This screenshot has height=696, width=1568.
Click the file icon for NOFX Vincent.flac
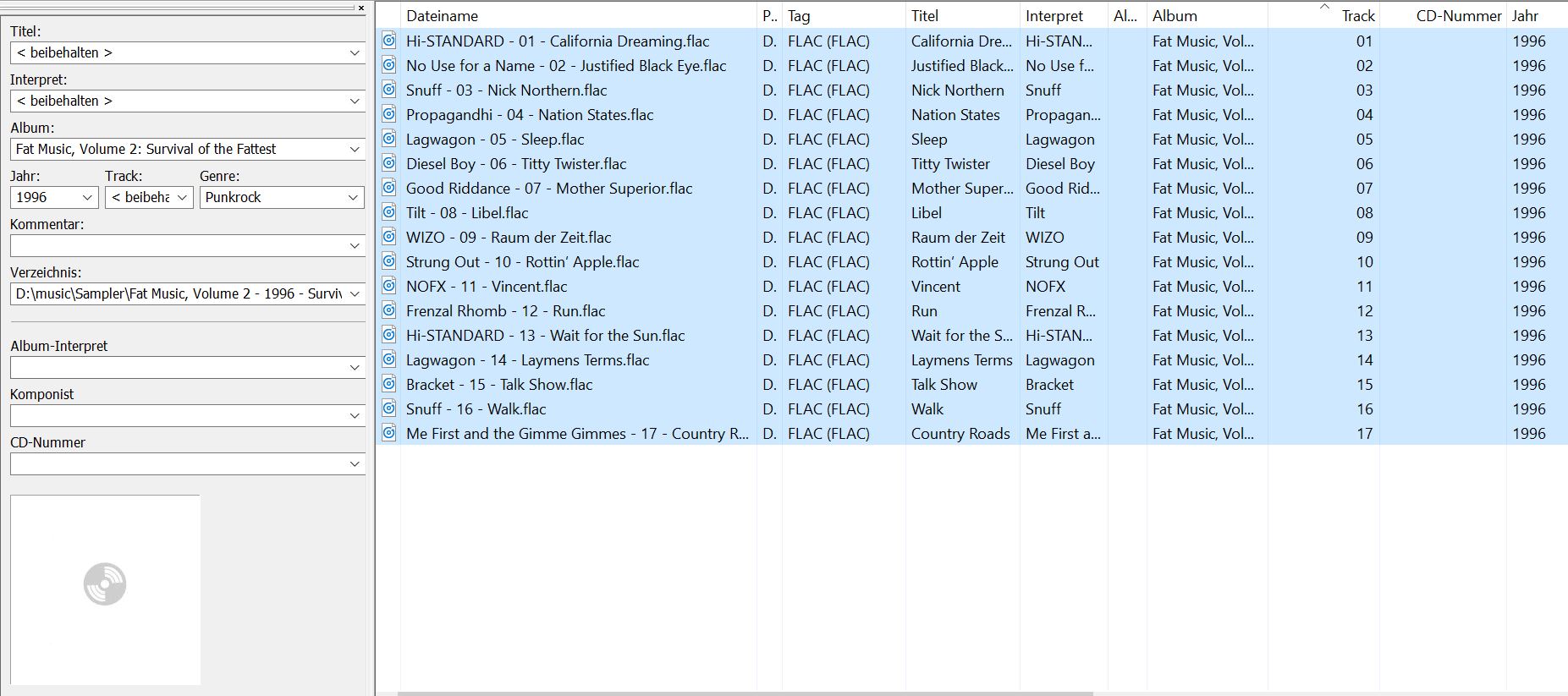coord(388,285)
